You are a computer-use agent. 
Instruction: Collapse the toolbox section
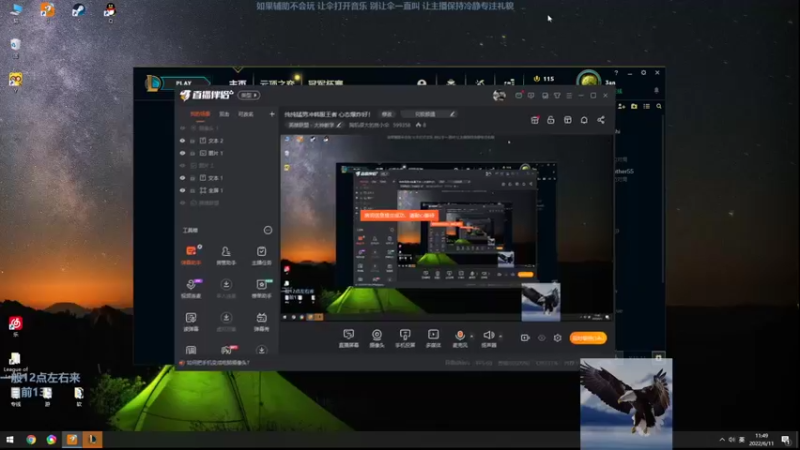click(x=268, y=230)
